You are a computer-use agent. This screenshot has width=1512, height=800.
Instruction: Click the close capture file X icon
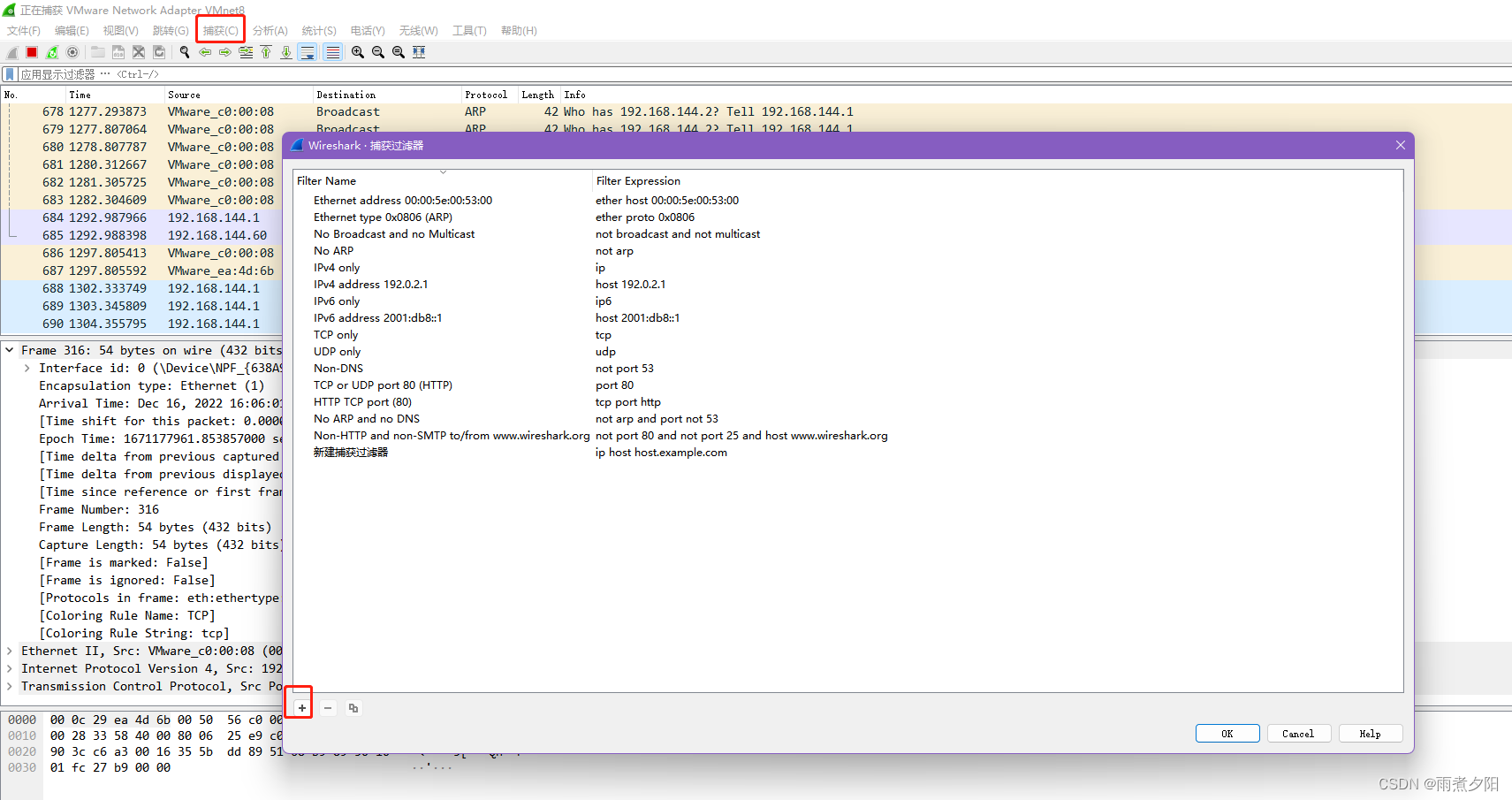click(x=139, y=52)
